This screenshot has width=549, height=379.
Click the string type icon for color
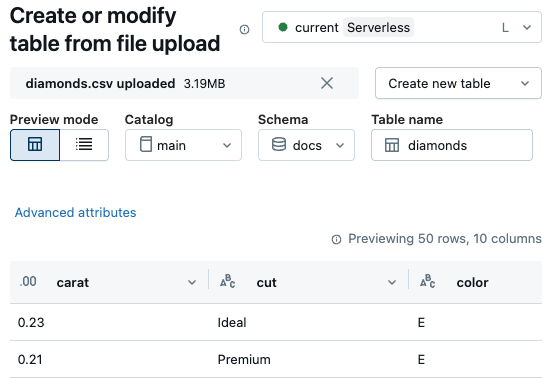tap(428, 282)
